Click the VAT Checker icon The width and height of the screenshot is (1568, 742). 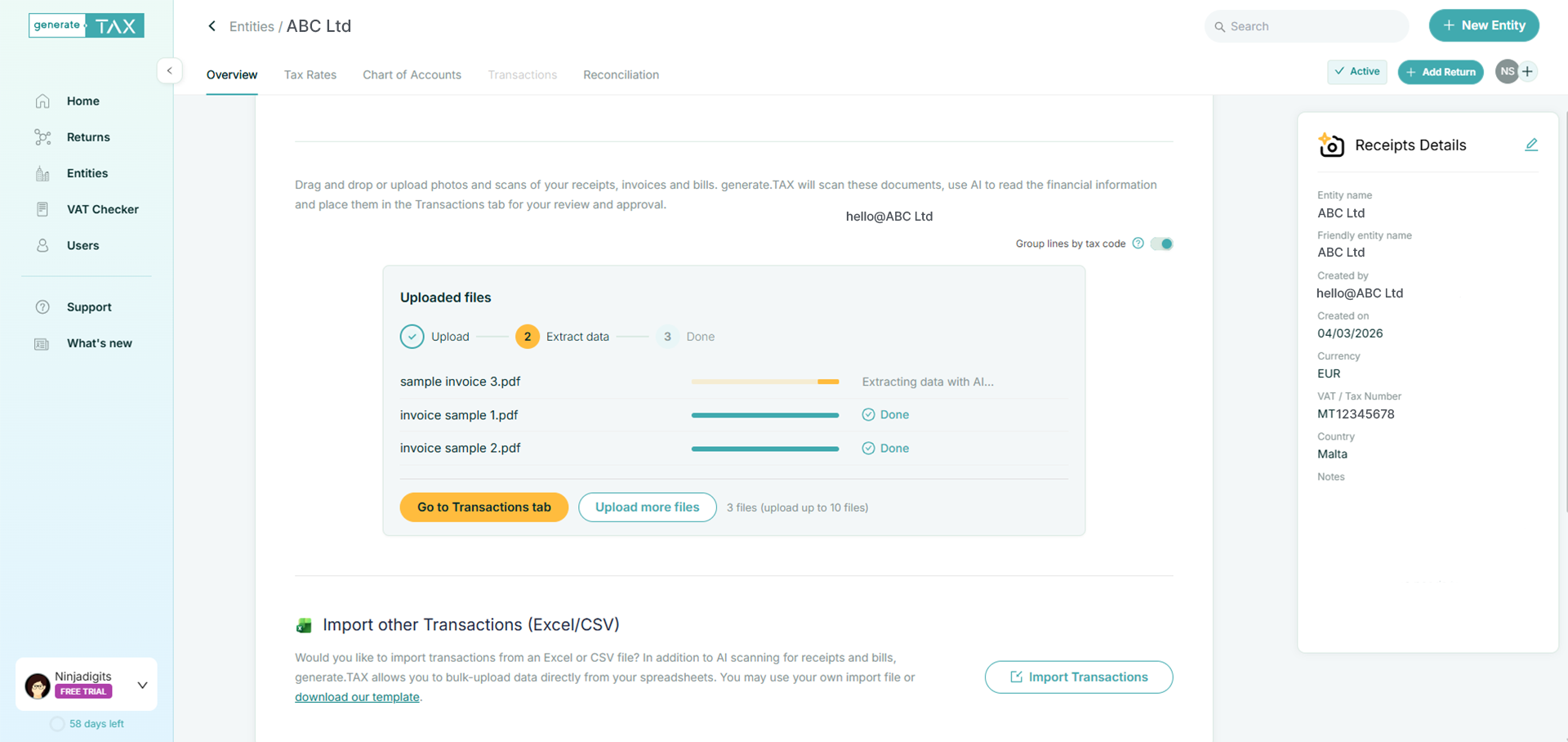coord(42,208)
